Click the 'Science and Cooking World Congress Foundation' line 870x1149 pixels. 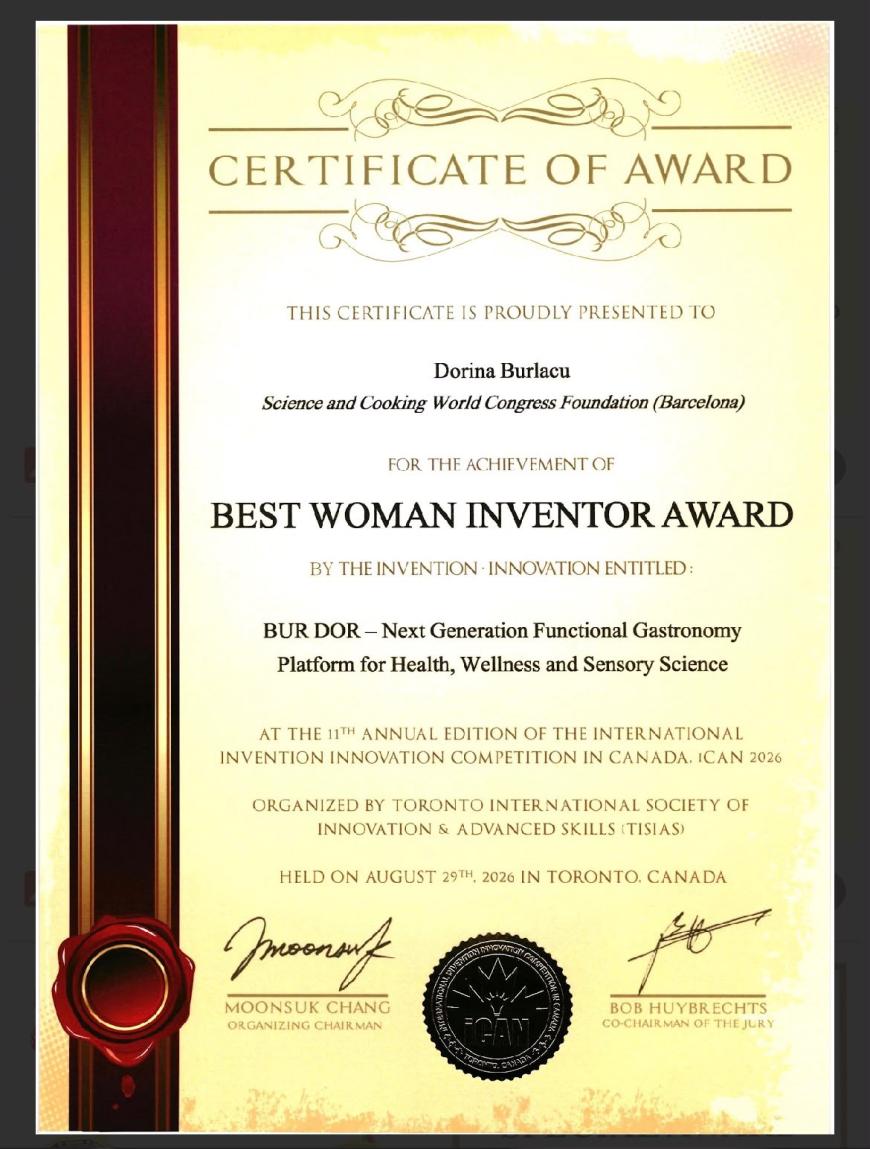(x=503, y=403)
